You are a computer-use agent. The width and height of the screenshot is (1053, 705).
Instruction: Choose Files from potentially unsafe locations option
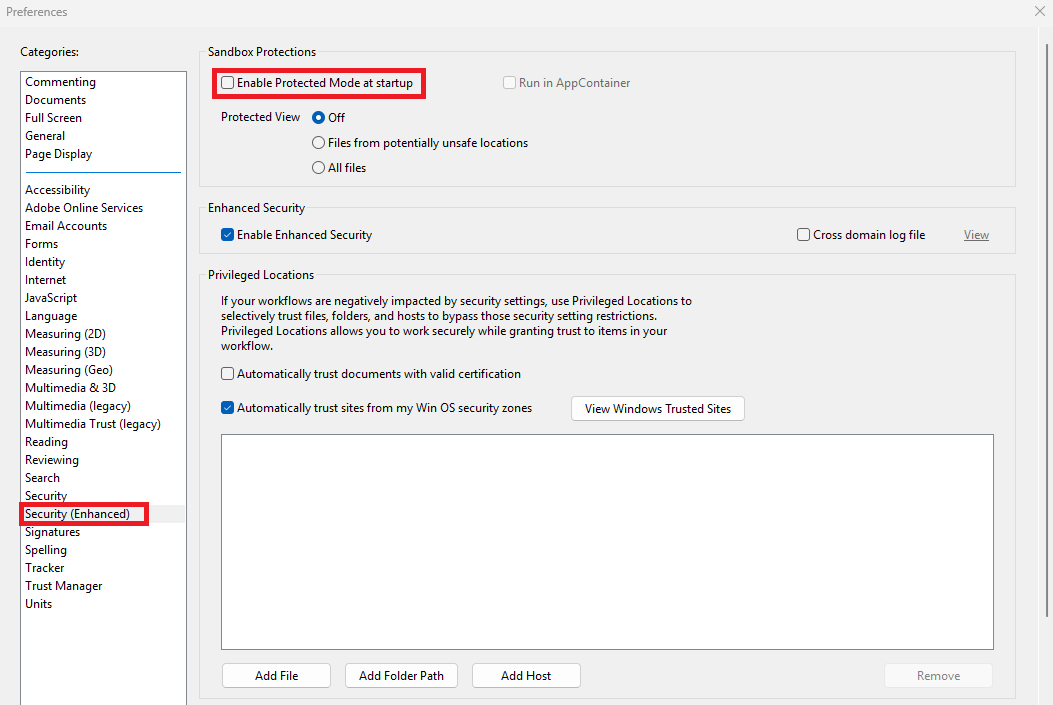pos(318,142)
